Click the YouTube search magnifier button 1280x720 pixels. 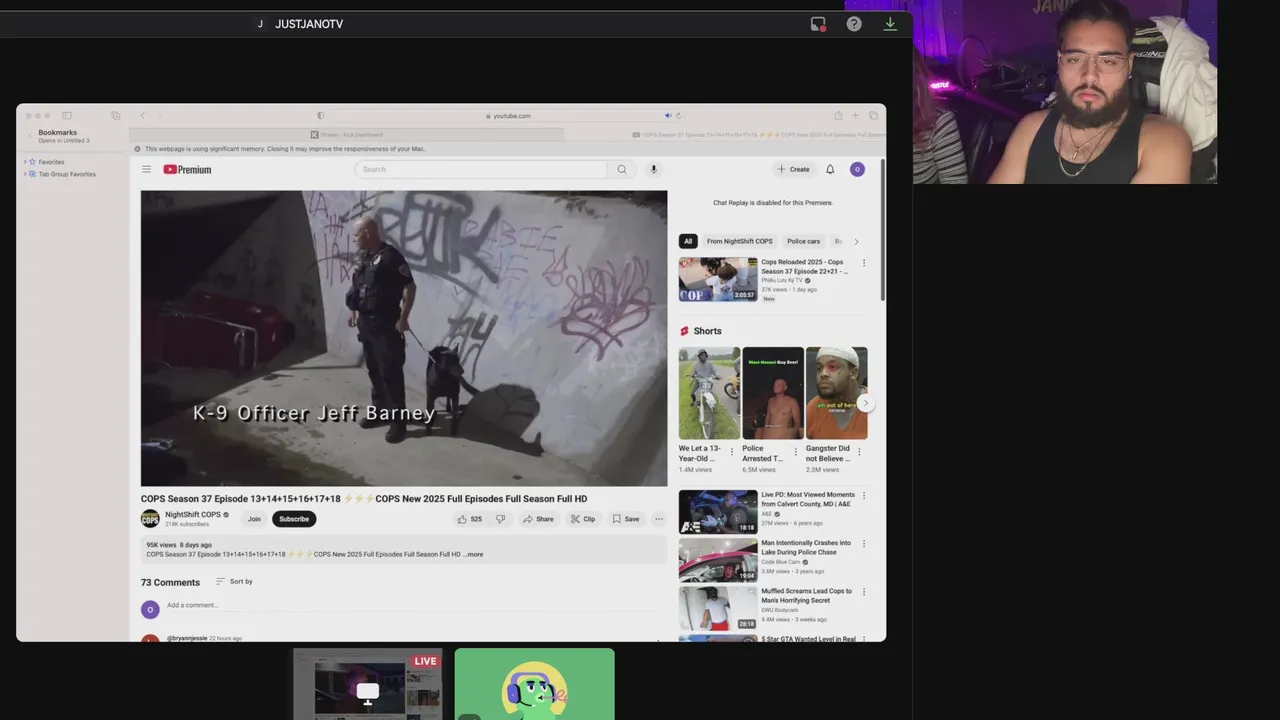point(621,169)
